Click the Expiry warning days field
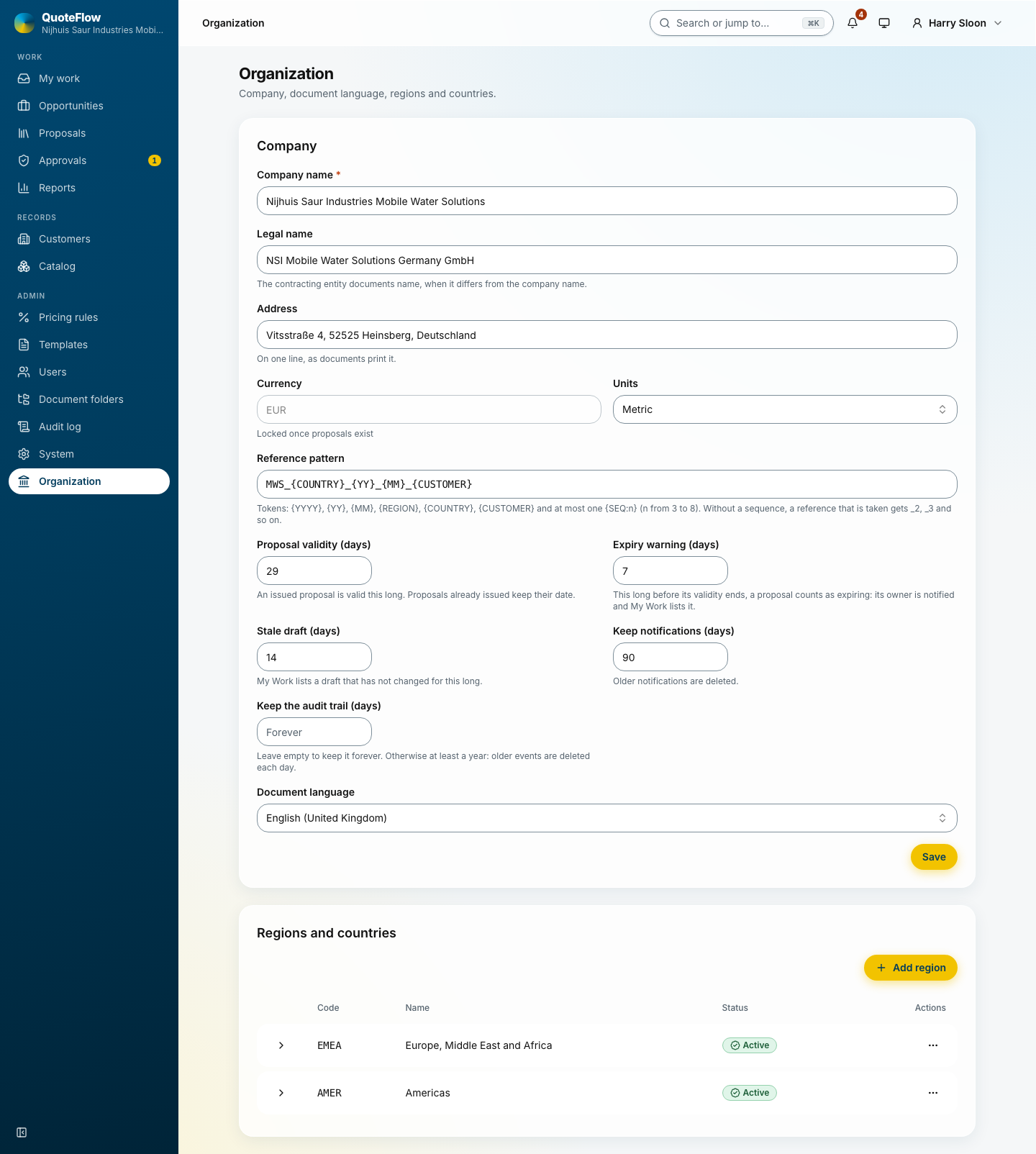The height and width of the screenshot is (1154, 1036). click(x=671, y=571)
